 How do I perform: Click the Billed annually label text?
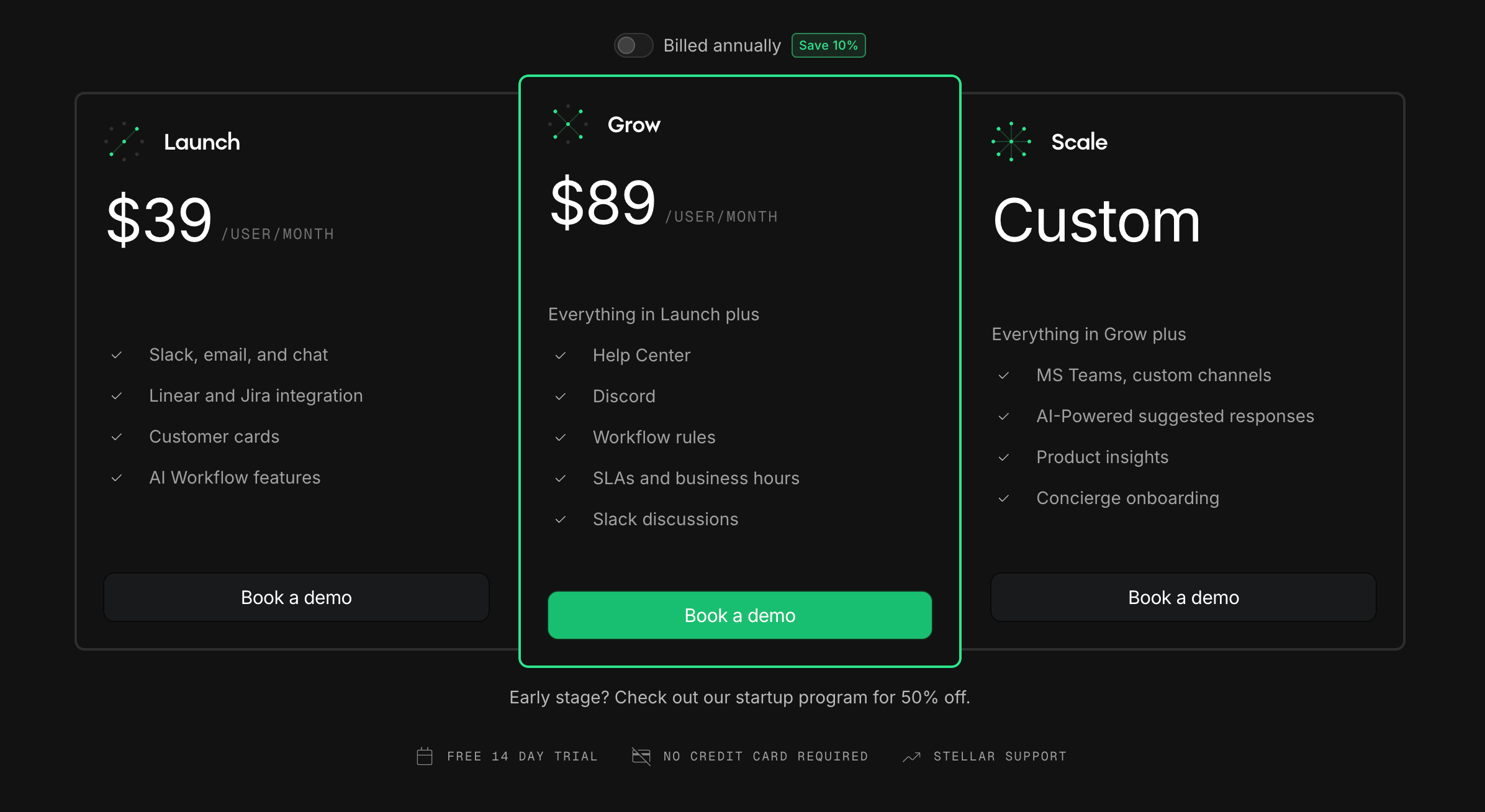click(x=722, y=45)
